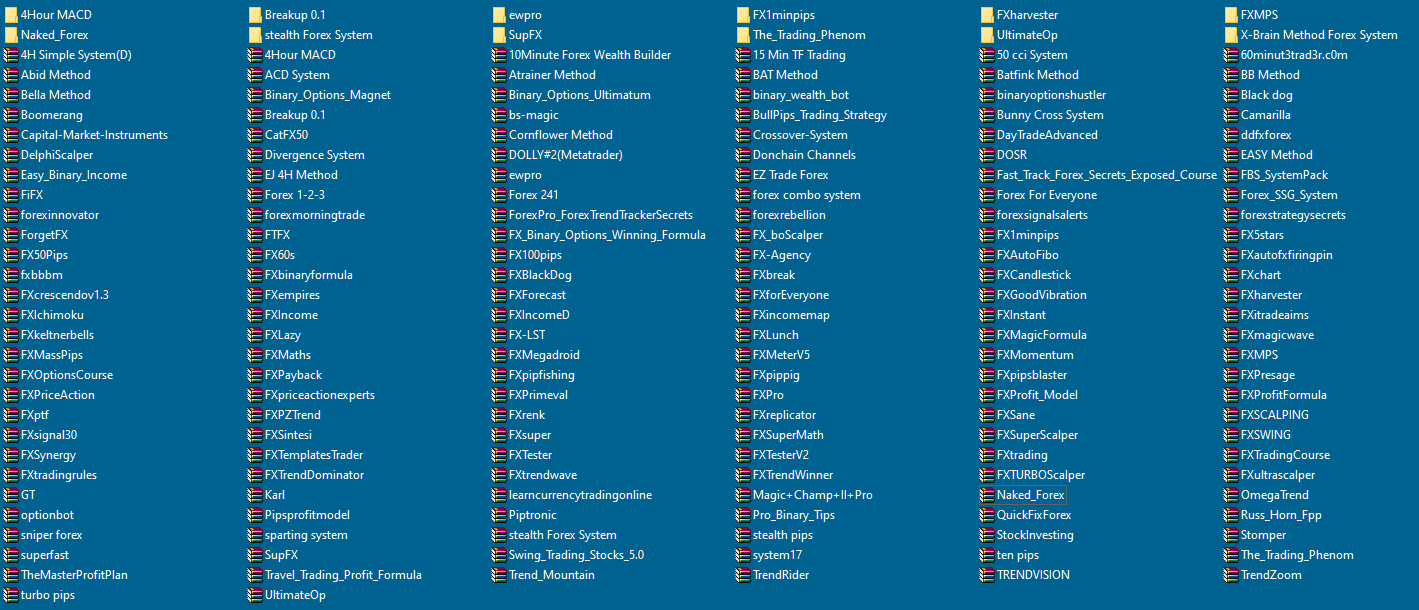
Task: Click the forexmorningtrade file name
Action: tap(315, 215)
